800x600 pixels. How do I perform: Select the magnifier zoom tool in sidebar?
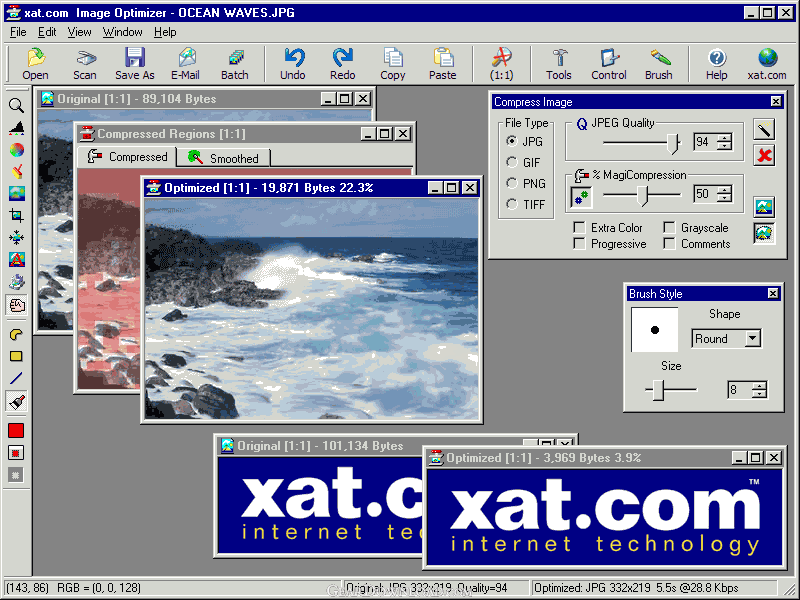pyautogui.click(x=16, y=105)
